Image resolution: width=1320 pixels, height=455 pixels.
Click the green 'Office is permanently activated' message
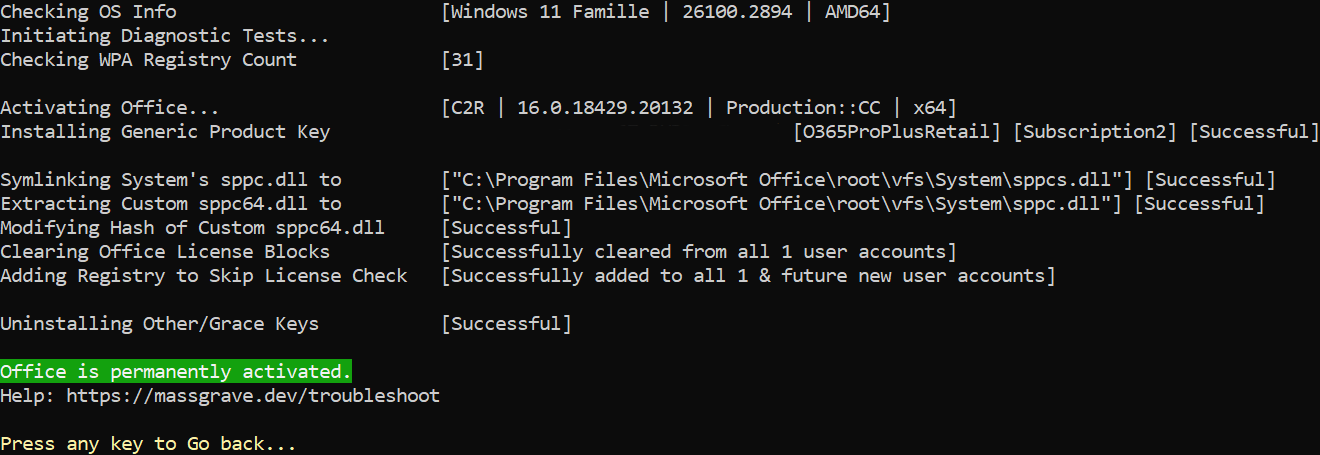[x=176, y=372]
